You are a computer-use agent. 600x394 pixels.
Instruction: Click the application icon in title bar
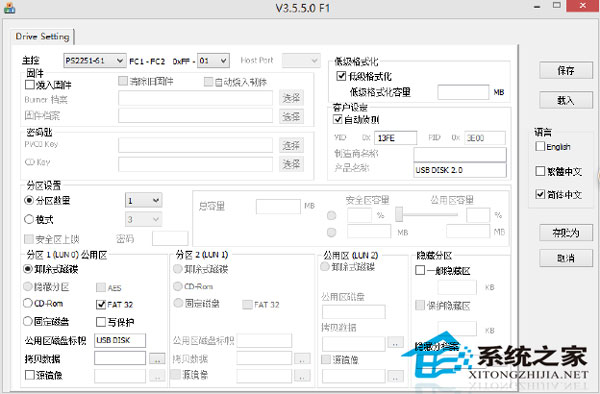[10, 8]
